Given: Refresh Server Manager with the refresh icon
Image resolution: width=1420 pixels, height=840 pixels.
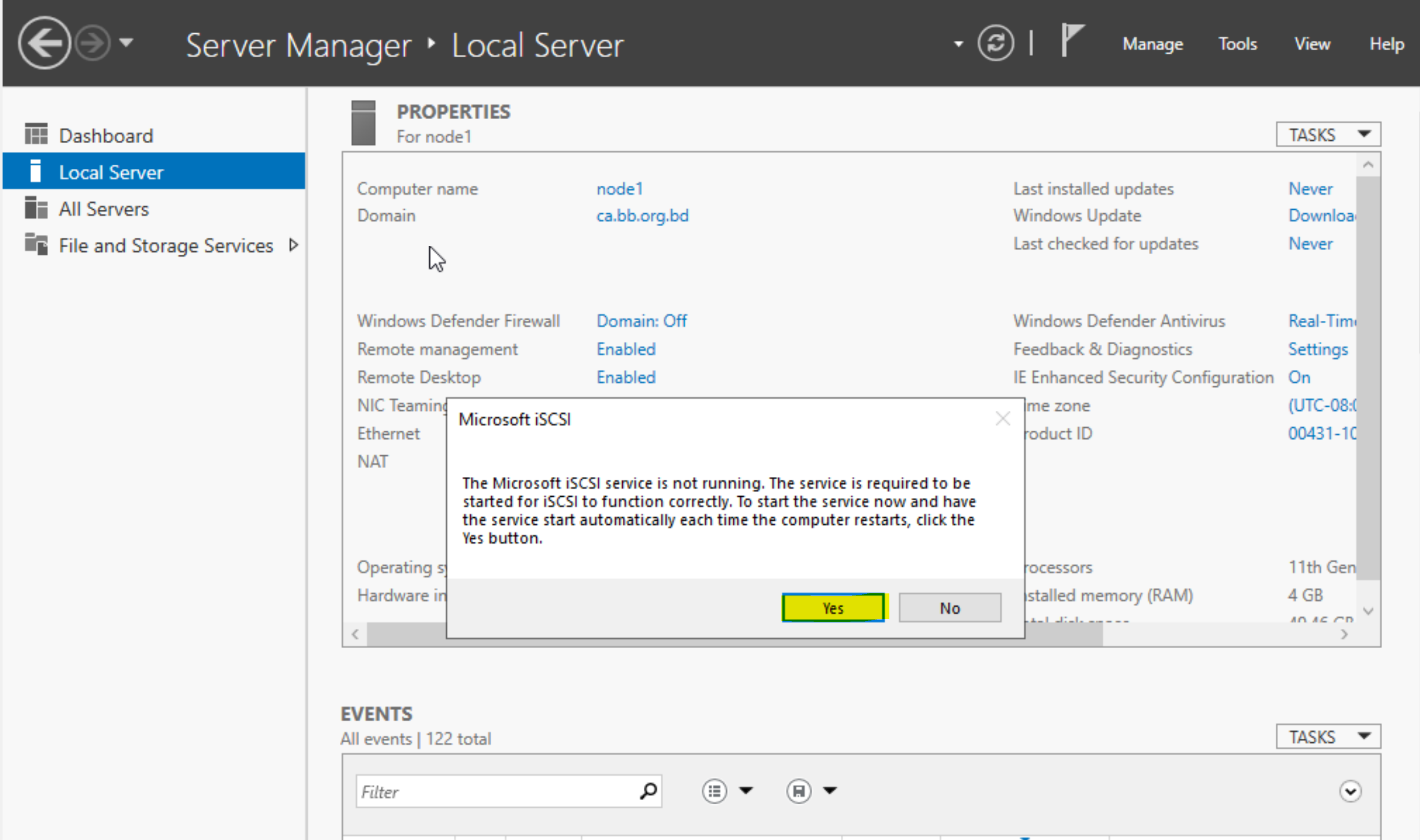Looking at the screenshot, I should 995,43.
